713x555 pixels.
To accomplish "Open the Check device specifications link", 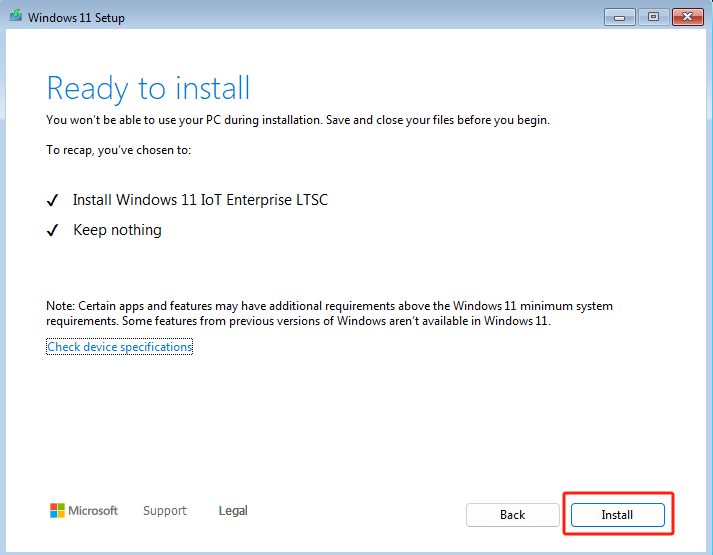I will pyautogui.click(x=120, y=347).
